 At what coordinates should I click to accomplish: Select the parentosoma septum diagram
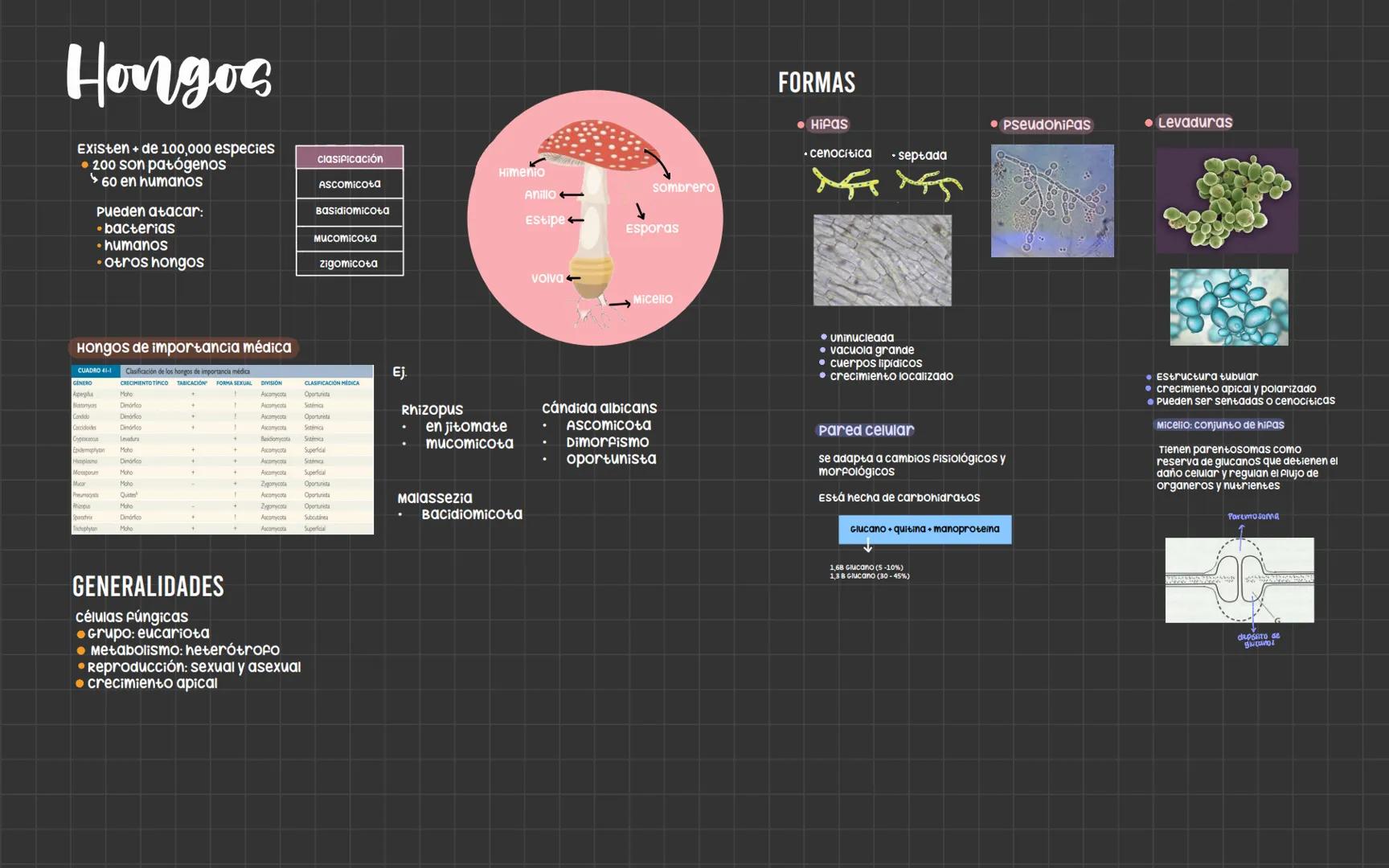(x=1239, y=579)
